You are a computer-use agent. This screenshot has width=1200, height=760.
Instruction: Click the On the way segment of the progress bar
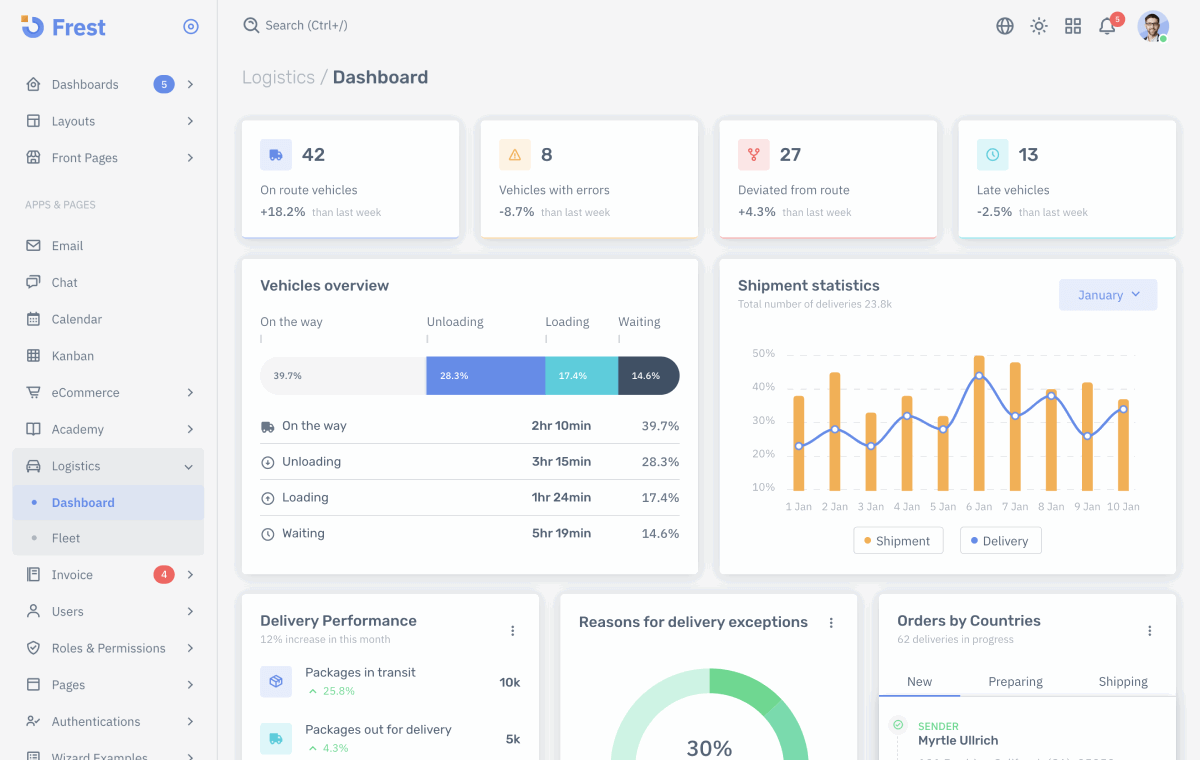click(340, 375)
